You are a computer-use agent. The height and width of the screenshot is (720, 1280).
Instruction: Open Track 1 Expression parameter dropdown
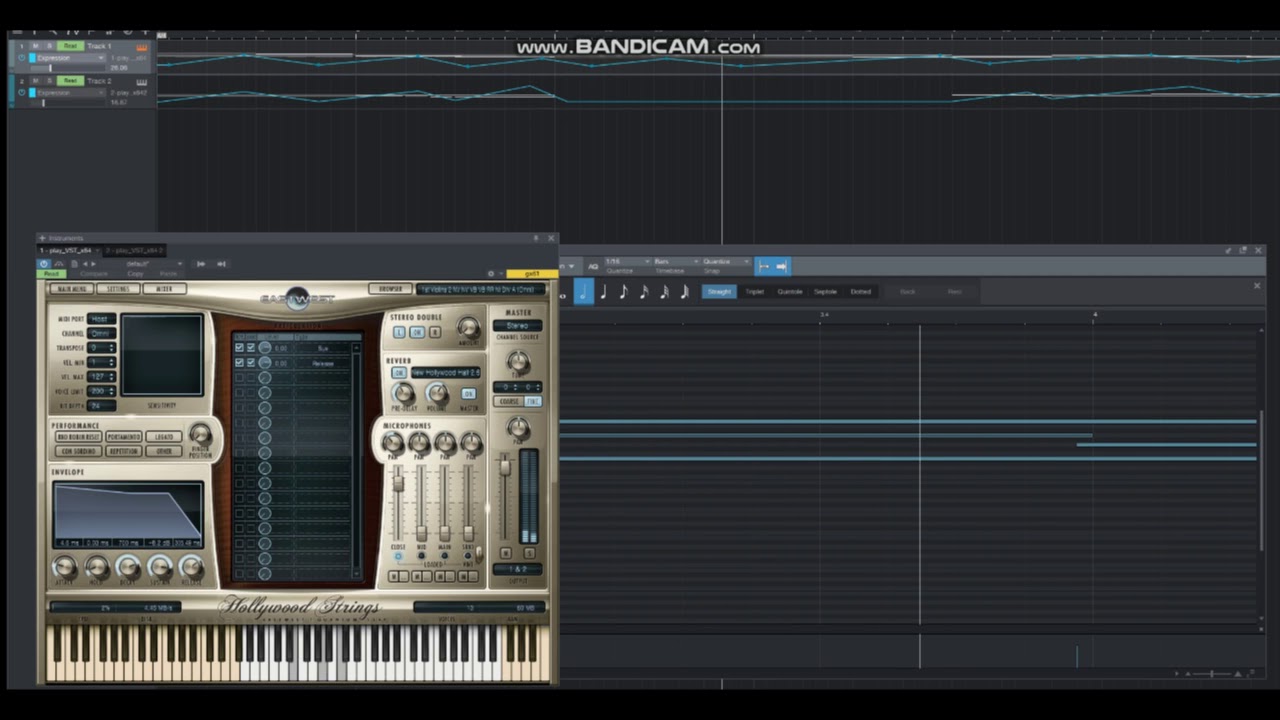pyautogui.click(x=69, y=58)
